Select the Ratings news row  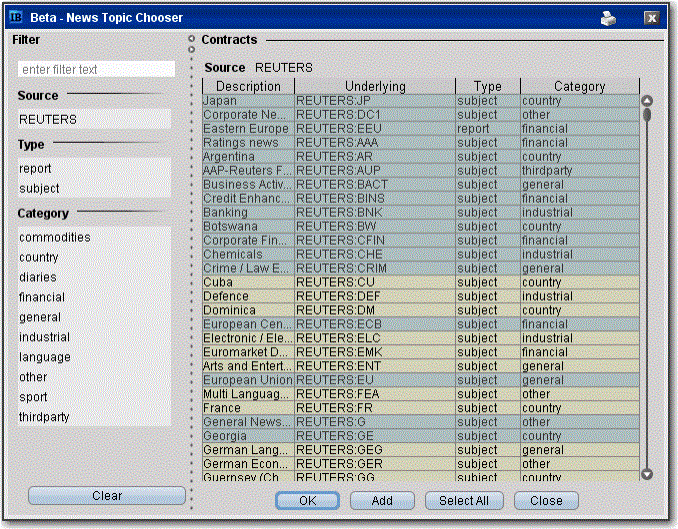click(x=421, y=143)
